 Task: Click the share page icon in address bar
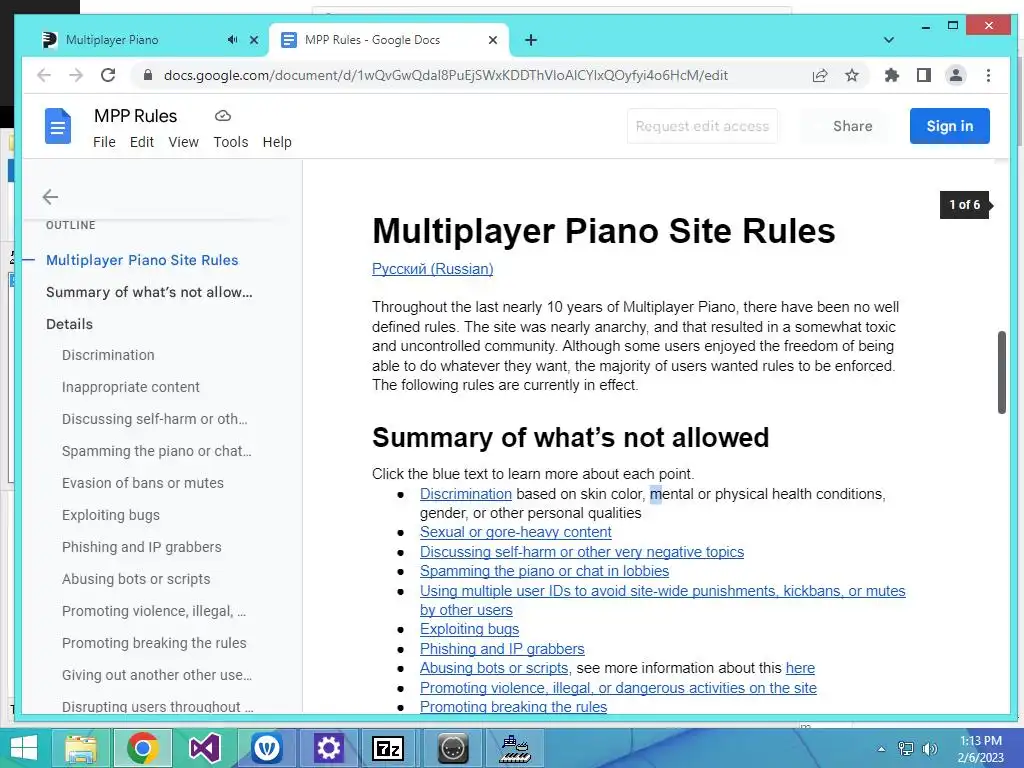coord(820,75)
